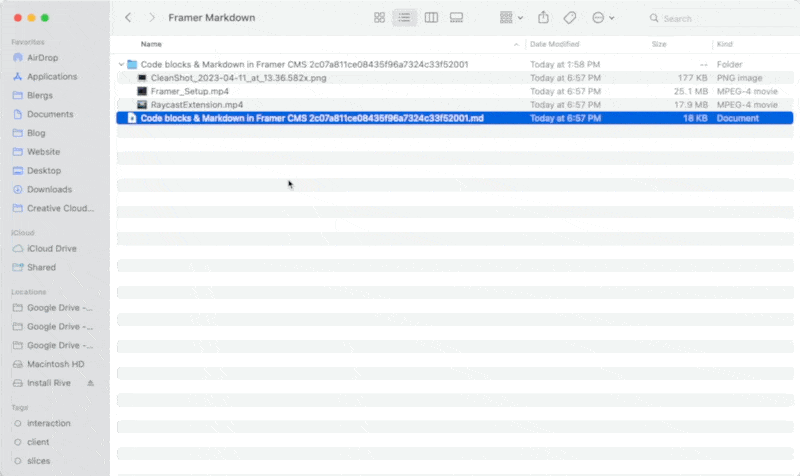Open the Action ellipsis dropdown menu

[603, 18]
